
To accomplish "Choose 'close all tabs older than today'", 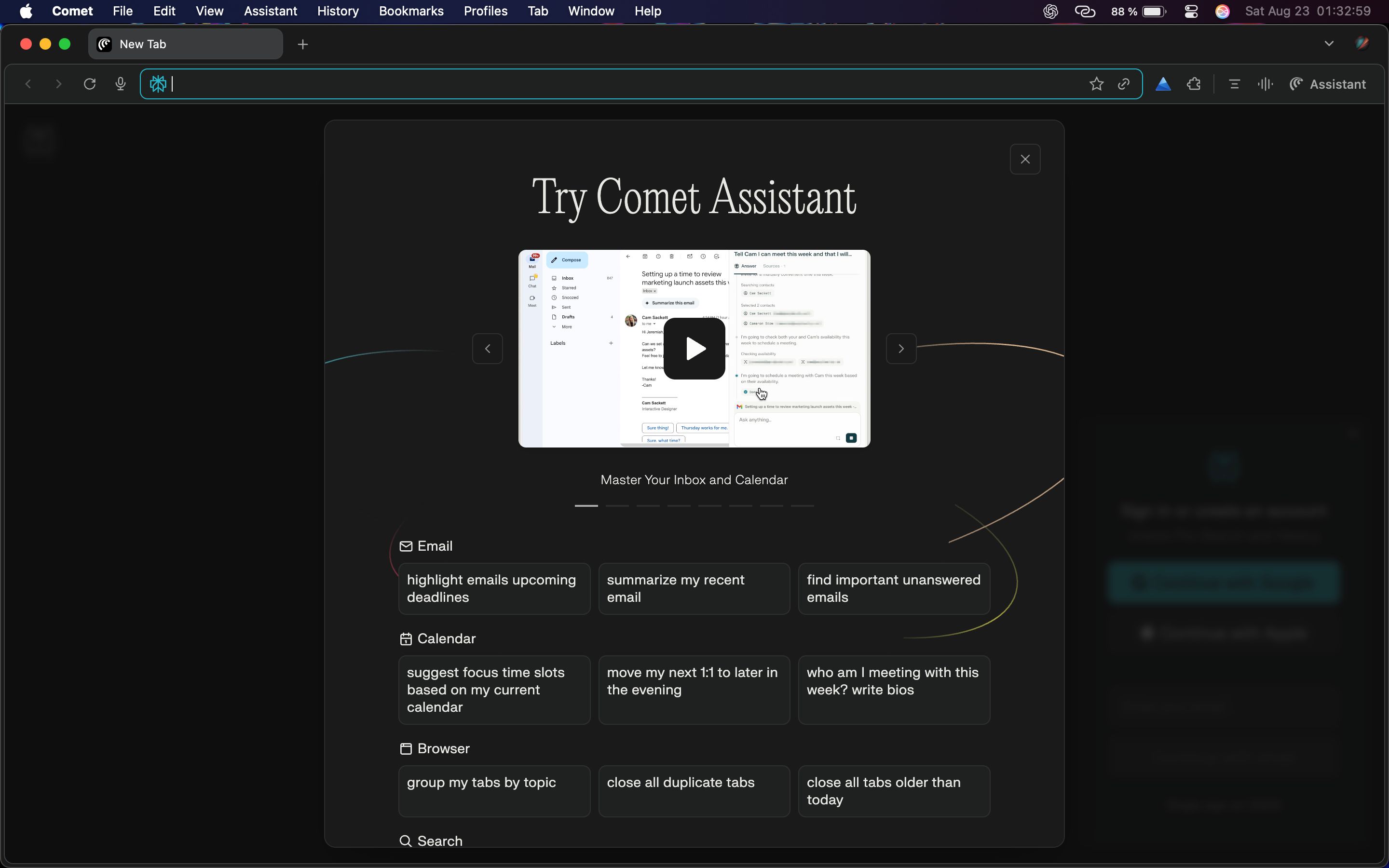I will [894, 790].
